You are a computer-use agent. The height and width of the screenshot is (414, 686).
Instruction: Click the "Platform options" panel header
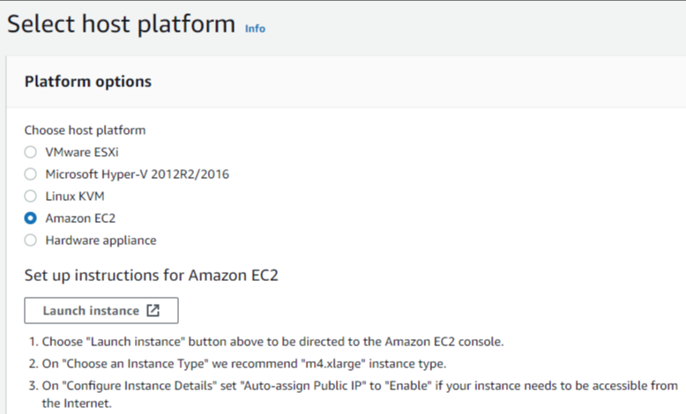(x=88, y=81)
